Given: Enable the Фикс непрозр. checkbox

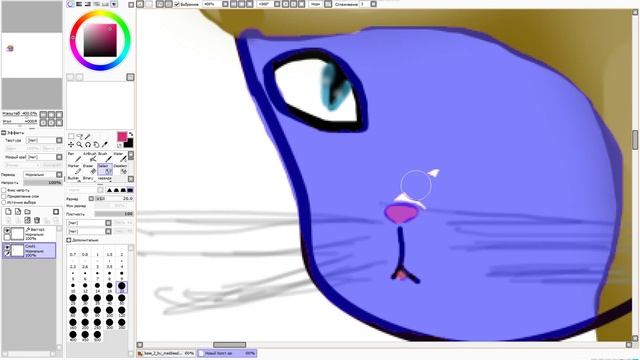Looking at the screenshot, I should tap(4, 190).
